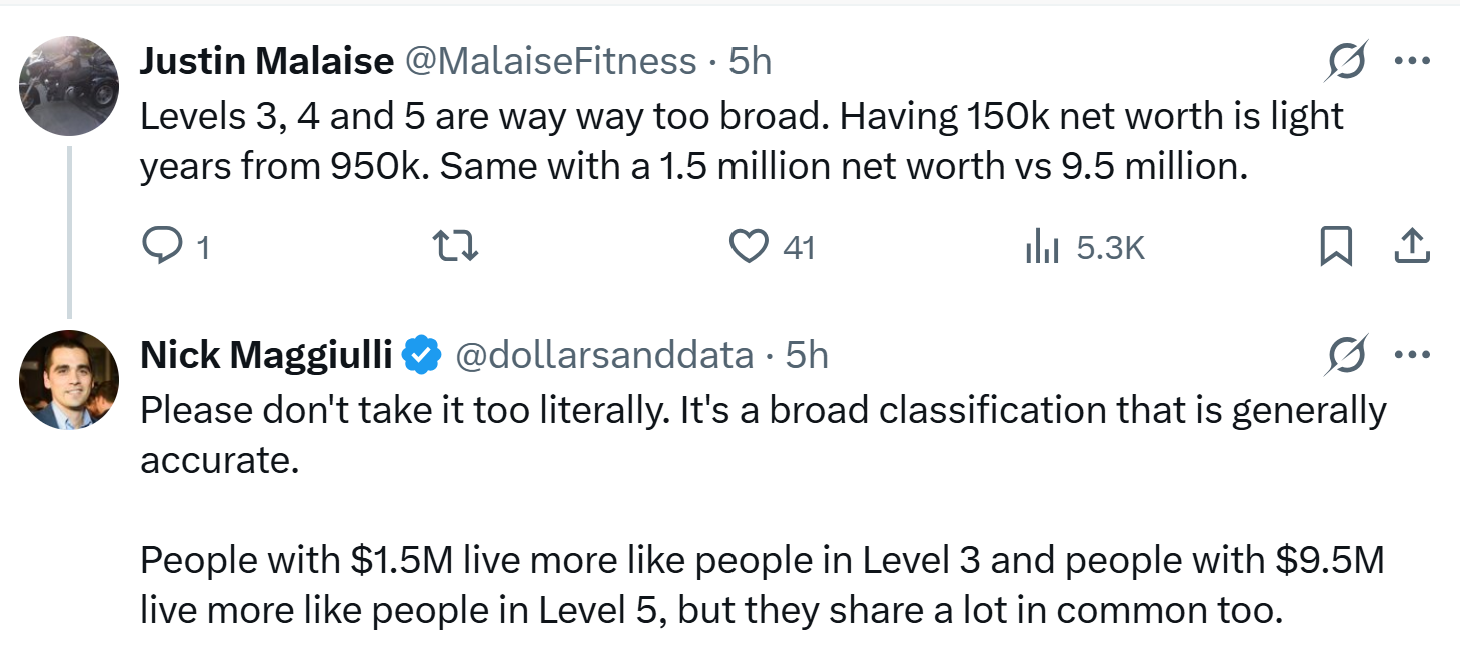Open the @MalaiseFitness handle
Image resolution: width=1460 pixels, height=645 pixels.
click(550, 62)
